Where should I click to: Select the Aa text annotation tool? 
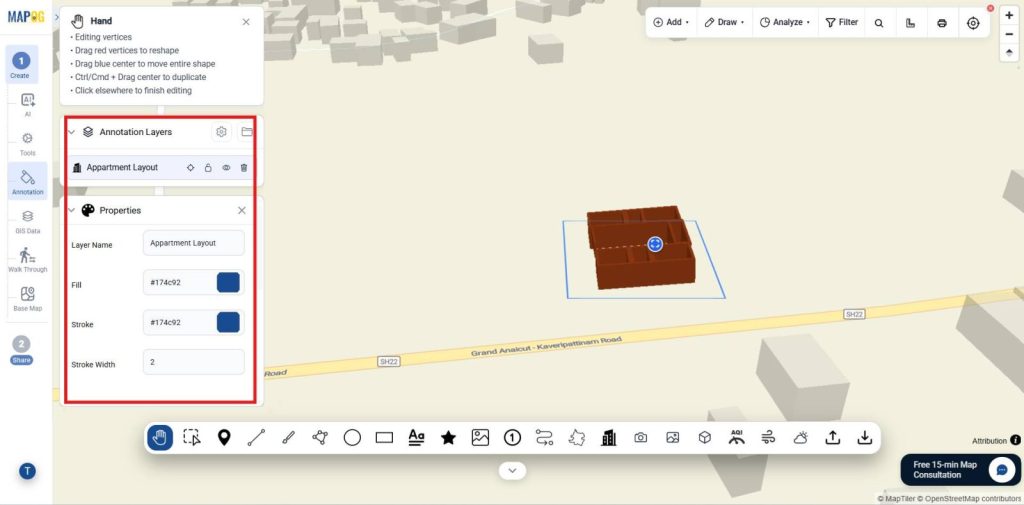416,438
